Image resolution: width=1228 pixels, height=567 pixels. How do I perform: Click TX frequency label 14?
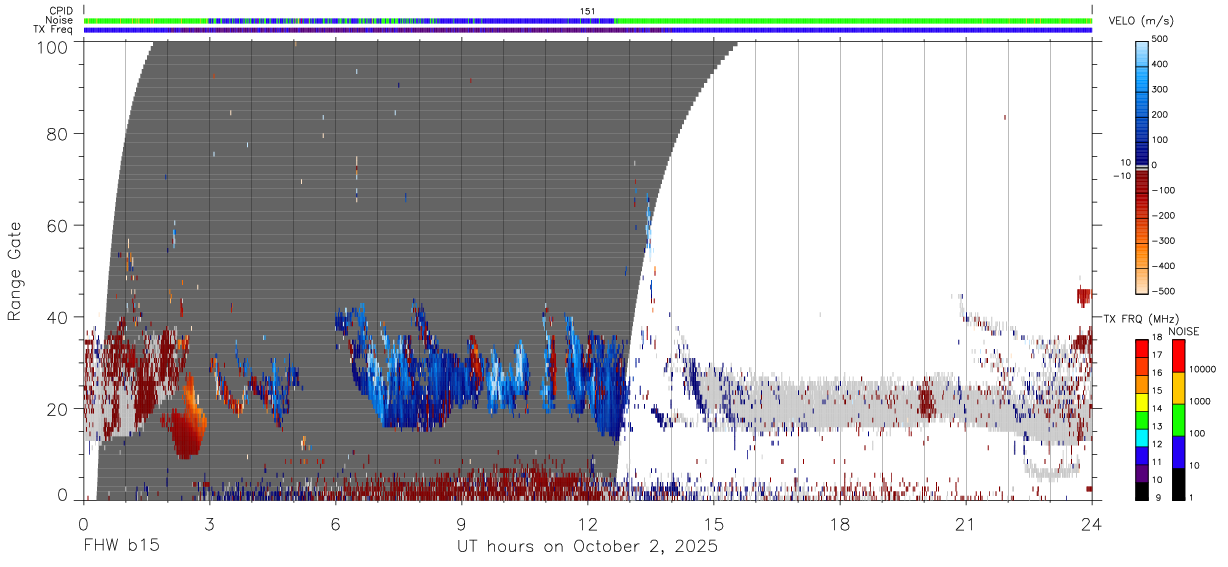point(1157,409)
